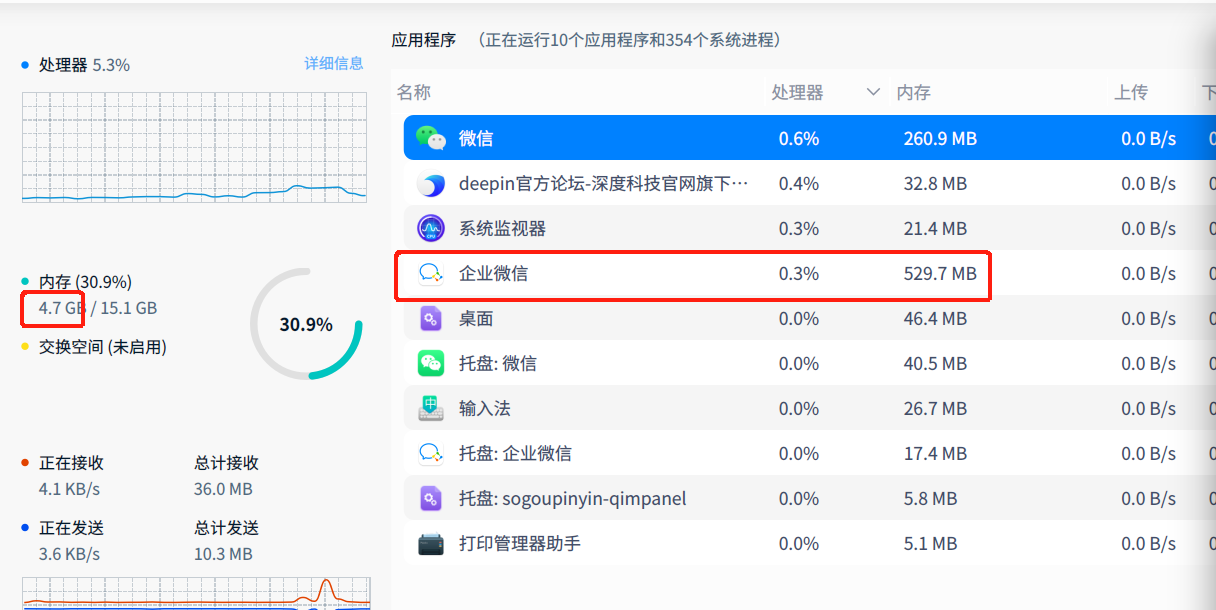
Task: Click the deepin forum browser icon
Action: point(431,184)
